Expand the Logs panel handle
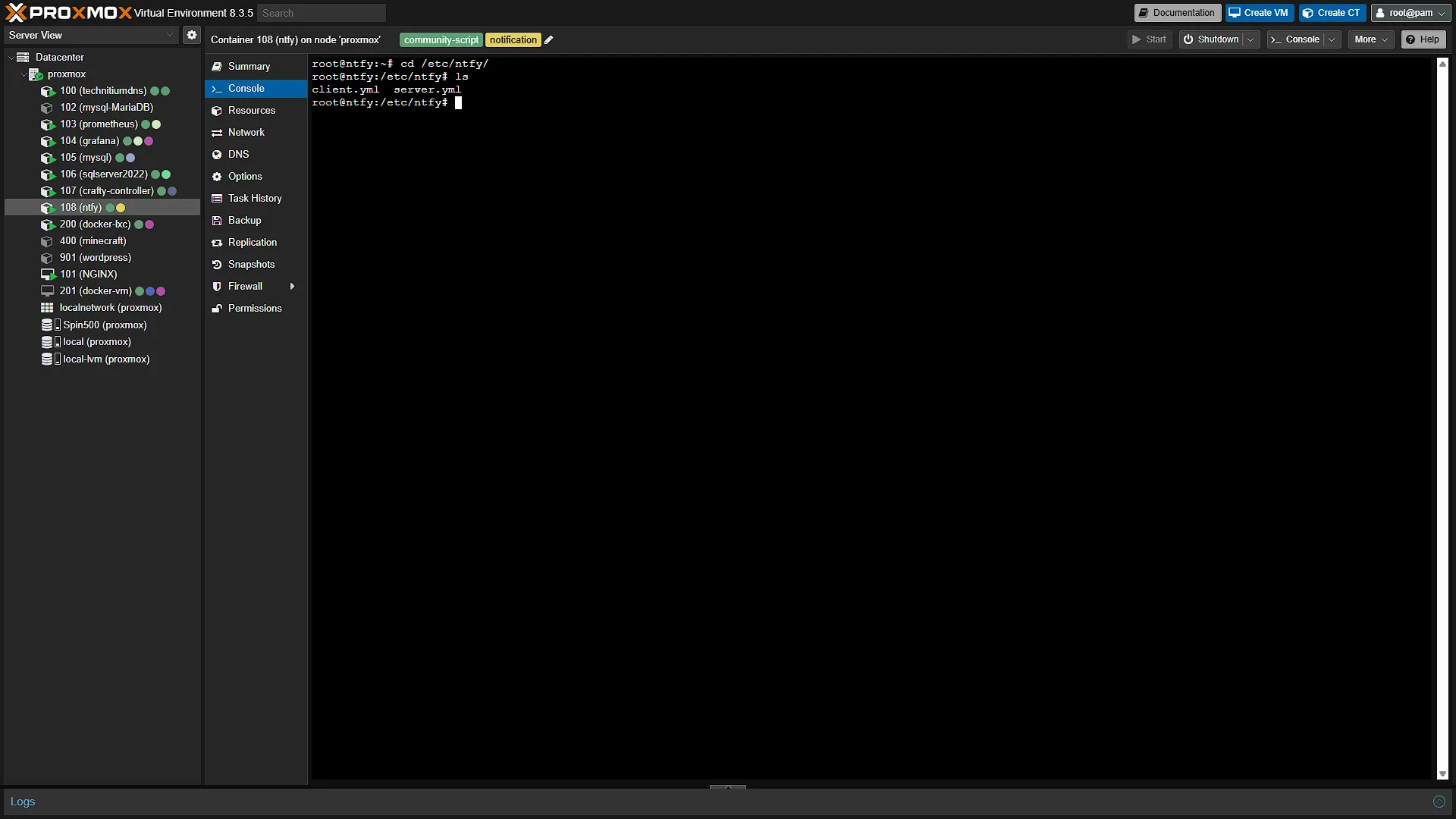1456x819 pixels. [728, 787]
